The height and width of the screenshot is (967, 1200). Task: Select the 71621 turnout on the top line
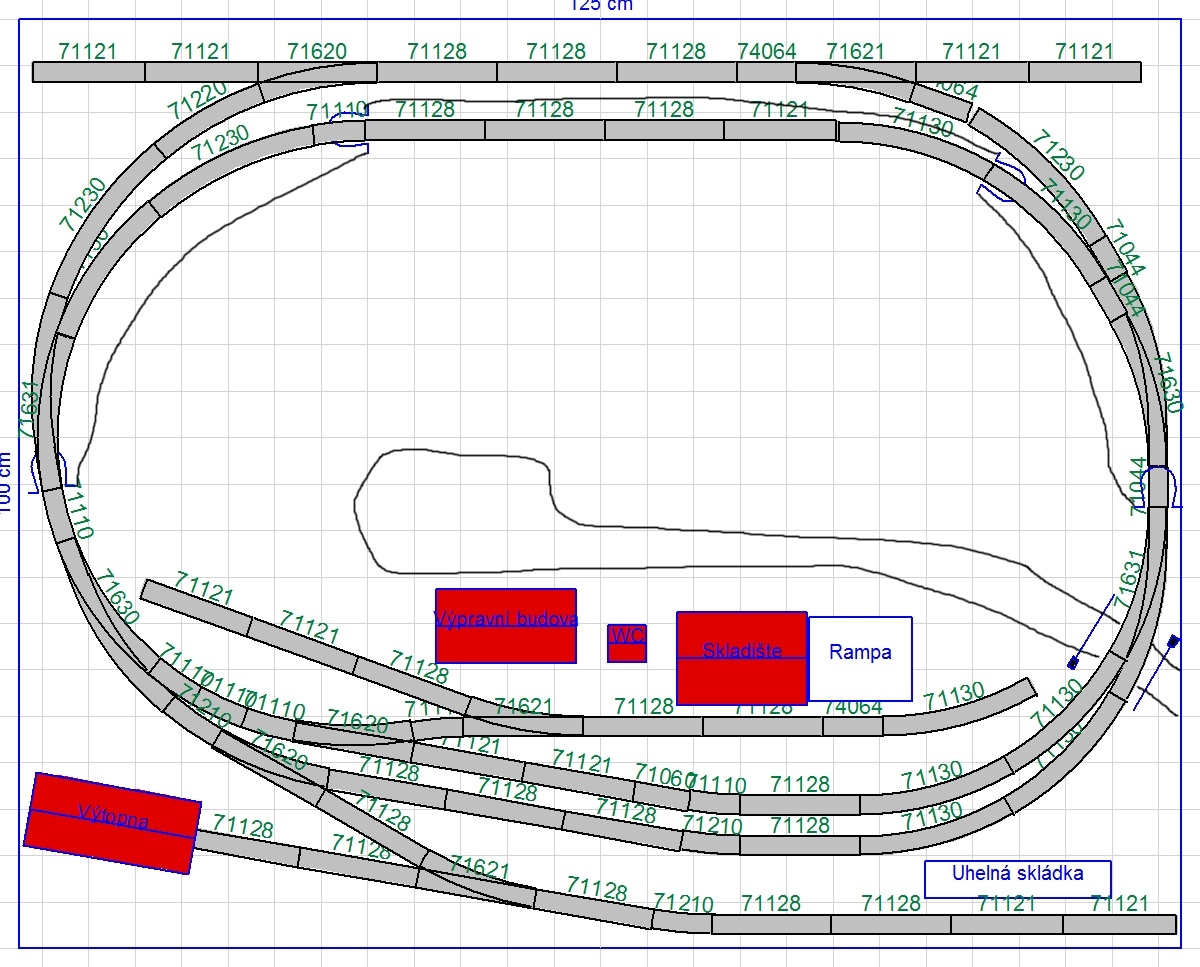(856, 72)
